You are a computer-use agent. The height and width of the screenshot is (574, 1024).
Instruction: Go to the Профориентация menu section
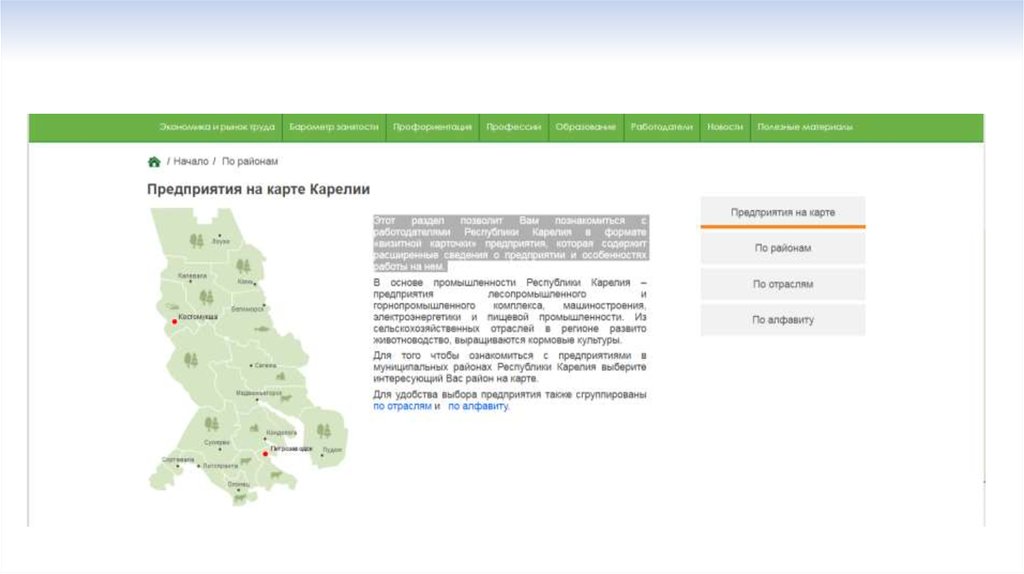coord(432,128)
